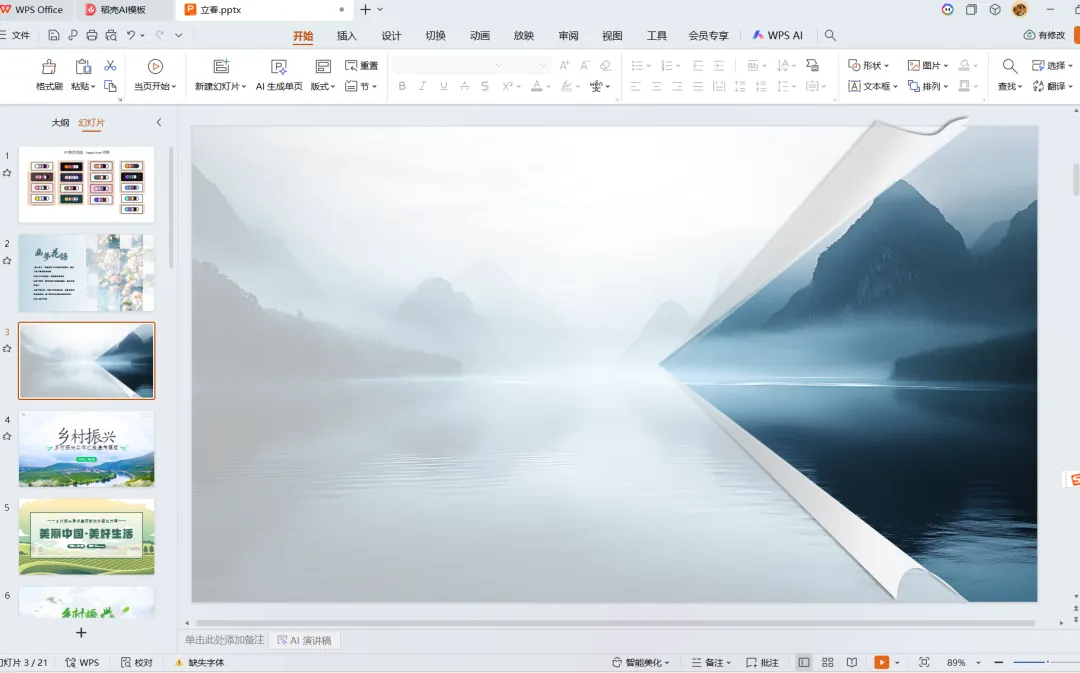Click the 有修改 (has changes) cloud status button
This screenshot has width=1080, height=673.
click(1044, 35)
